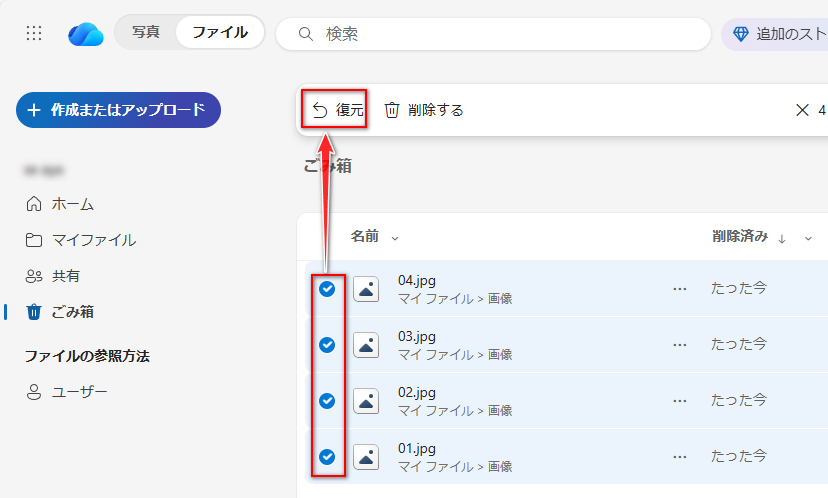Click the file name 02.jpg
This screenshot has height=498, width=828.
417,392
